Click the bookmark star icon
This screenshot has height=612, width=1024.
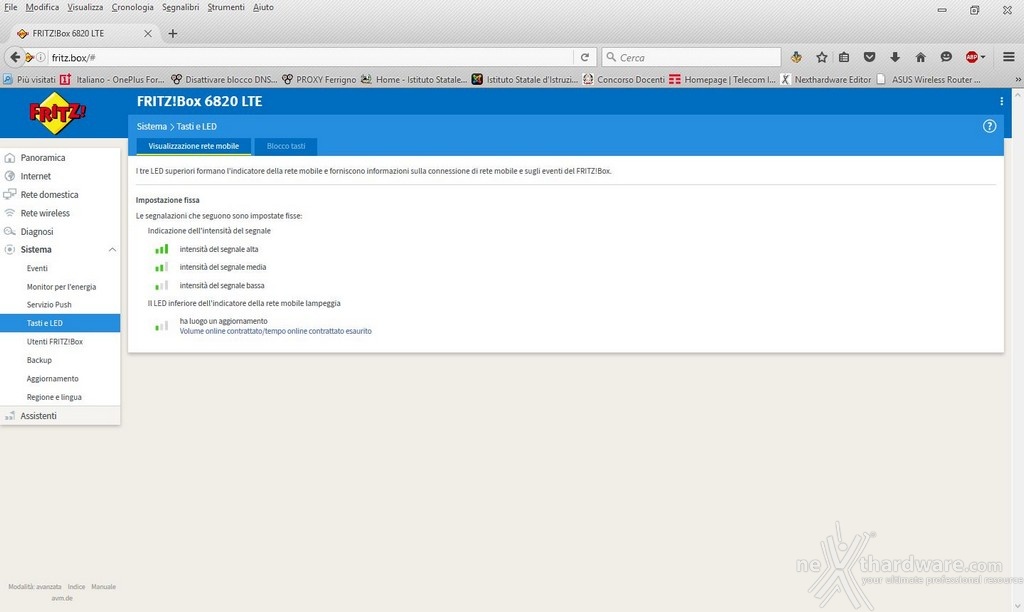(x=822, y=57)
